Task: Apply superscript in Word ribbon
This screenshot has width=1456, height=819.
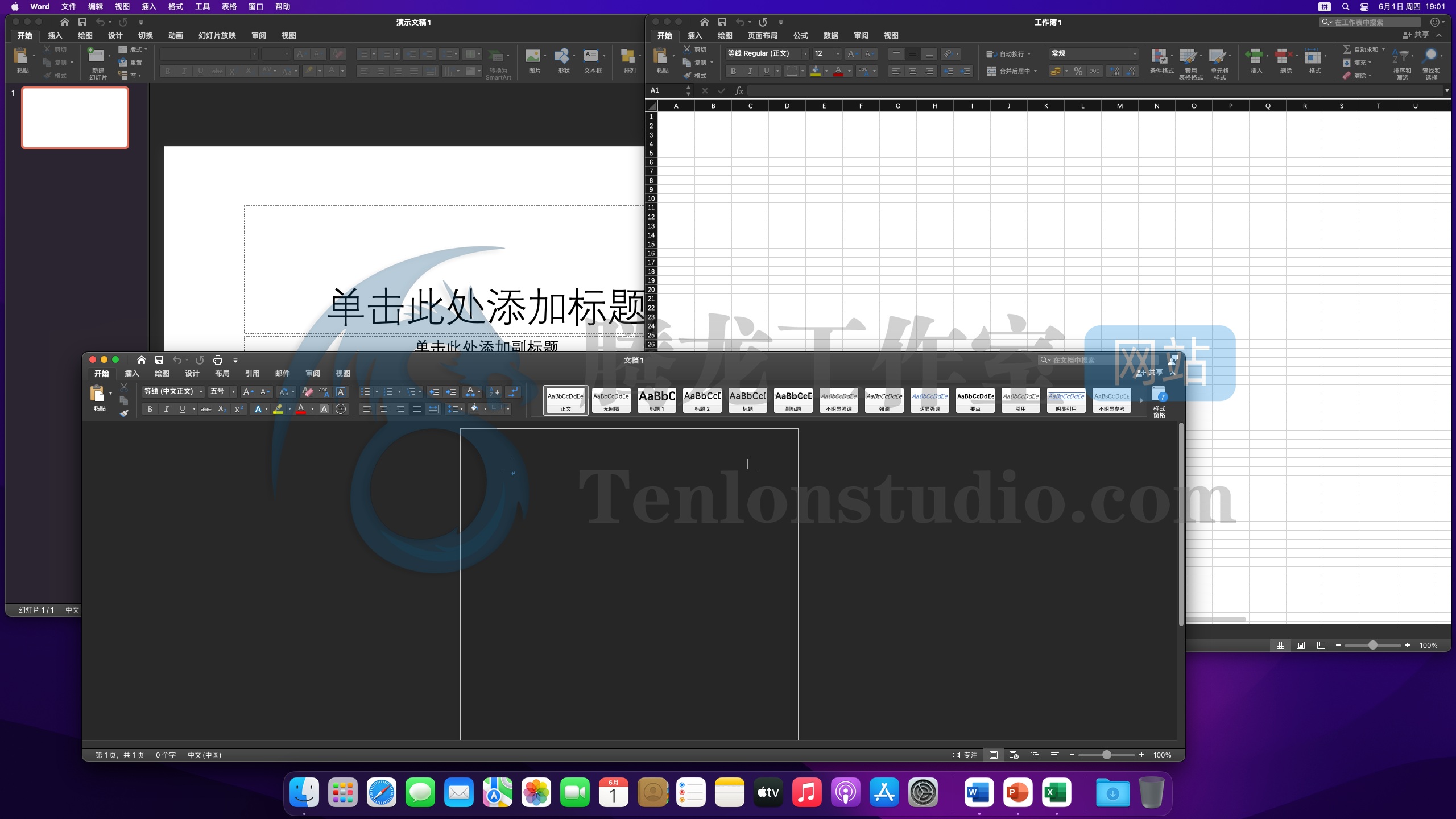Action: (239, 409)
